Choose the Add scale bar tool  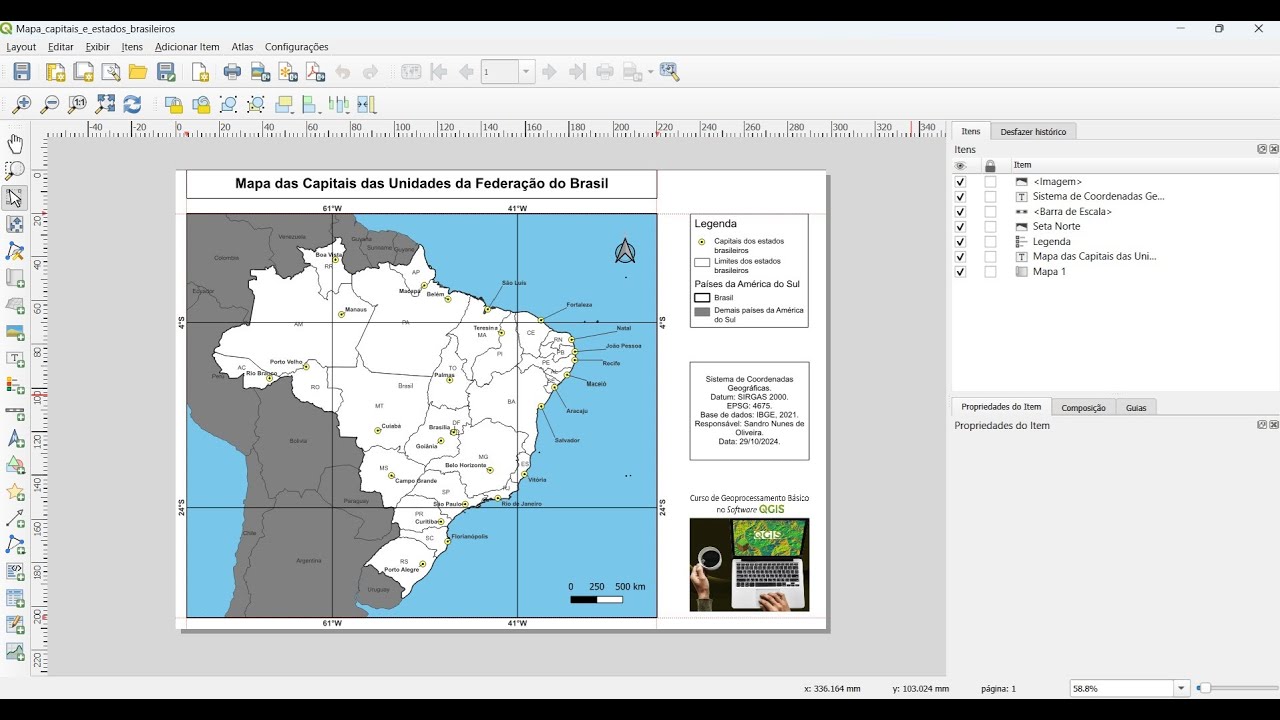15,412
